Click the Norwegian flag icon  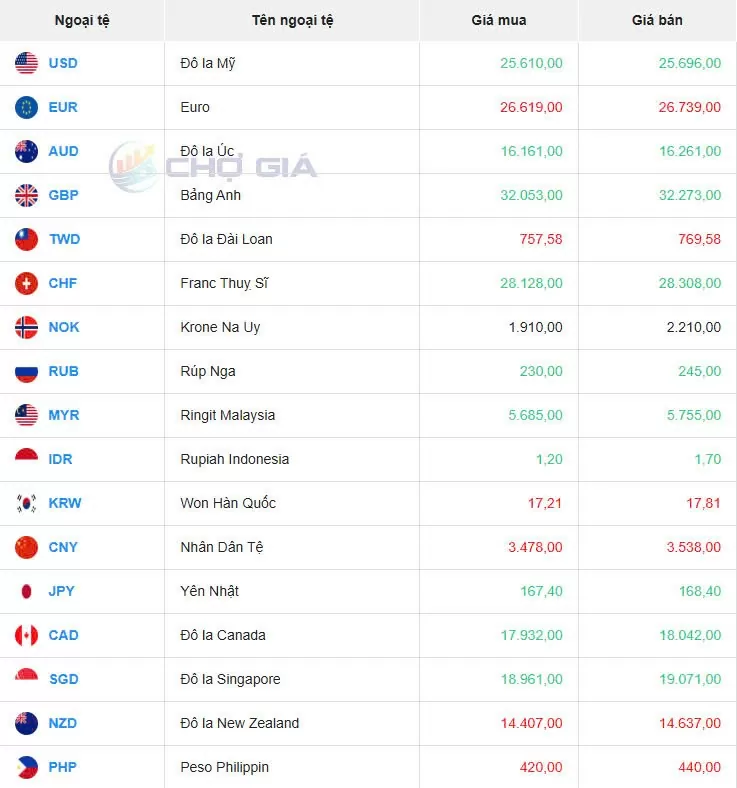click(x=27, y=327)
